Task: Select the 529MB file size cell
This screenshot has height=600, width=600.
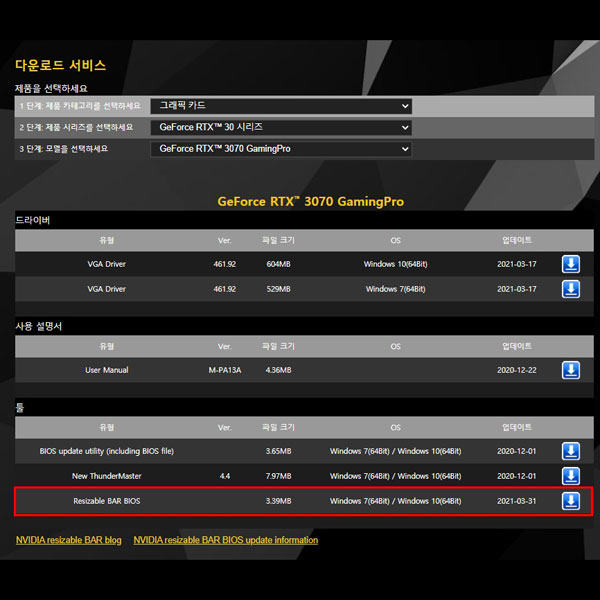Action: tap(279, 289)
